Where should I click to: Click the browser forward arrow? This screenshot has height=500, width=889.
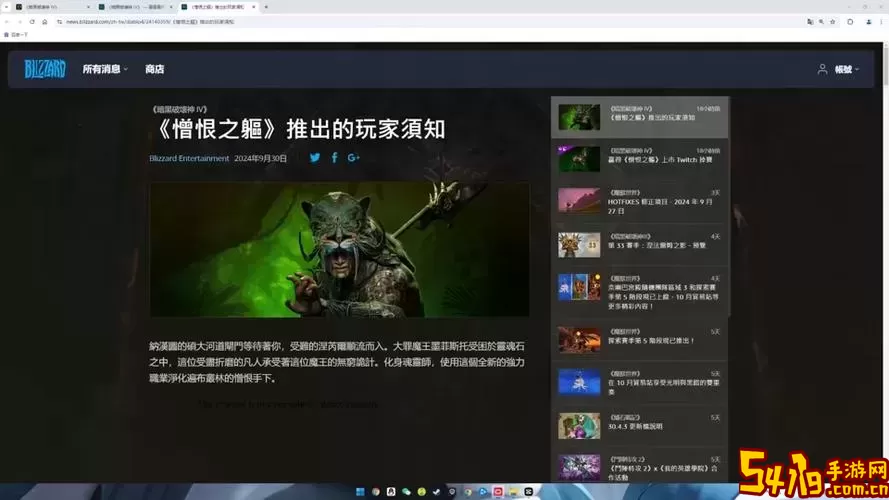[19, 22]
